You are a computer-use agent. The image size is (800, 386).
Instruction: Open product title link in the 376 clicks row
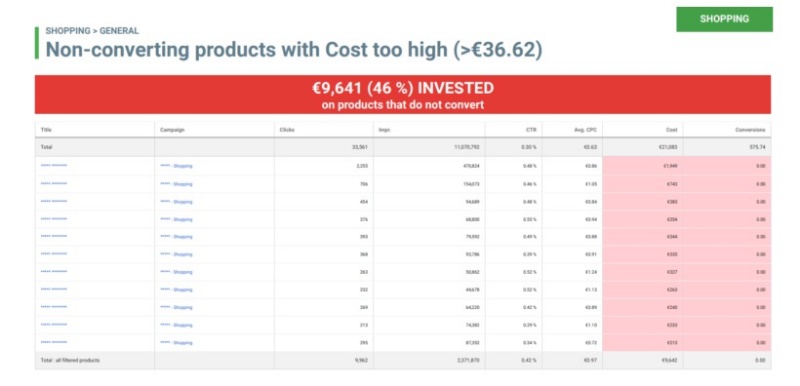(x=54, y=219)
